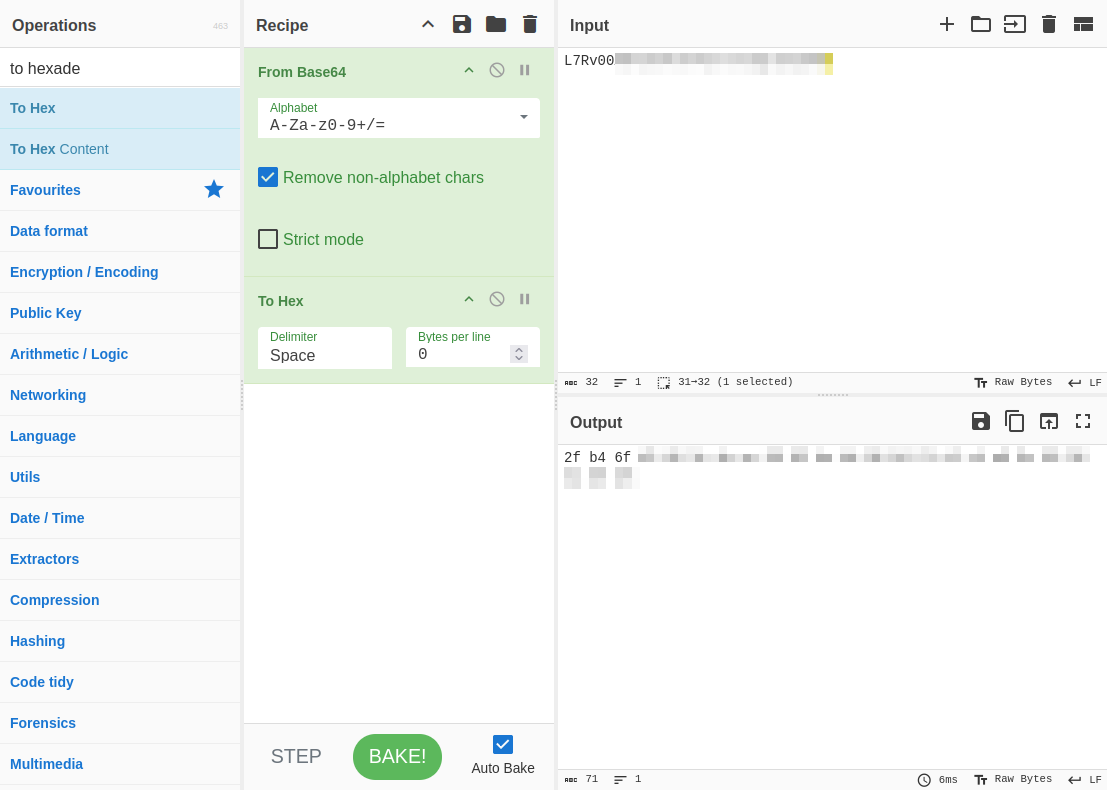
Task: Collapse the From Base64 operation
Action: [469, 70]
